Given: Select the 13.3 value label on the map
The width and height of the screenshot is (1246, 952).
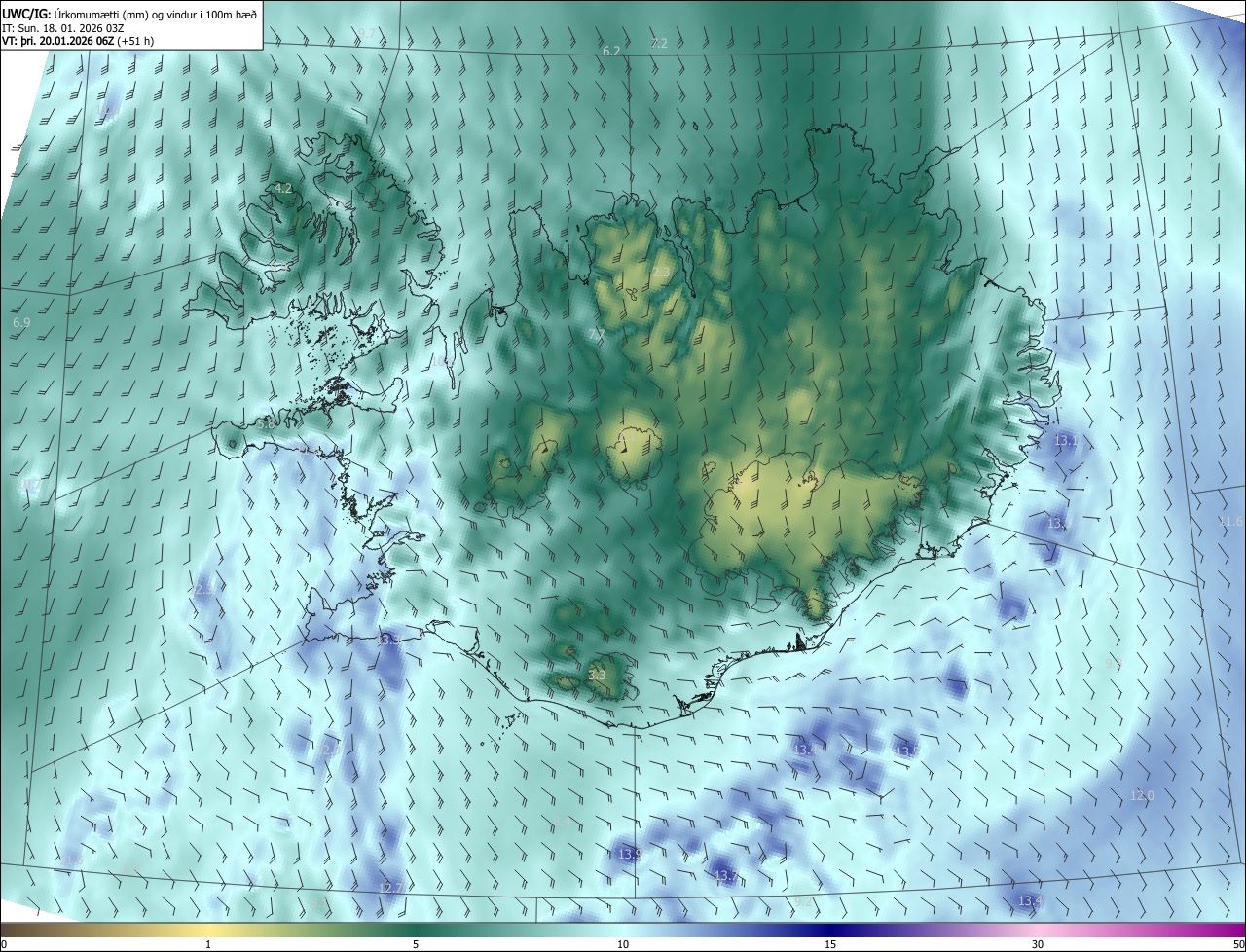Looking at the screenshot, I should tap(388, 640).
